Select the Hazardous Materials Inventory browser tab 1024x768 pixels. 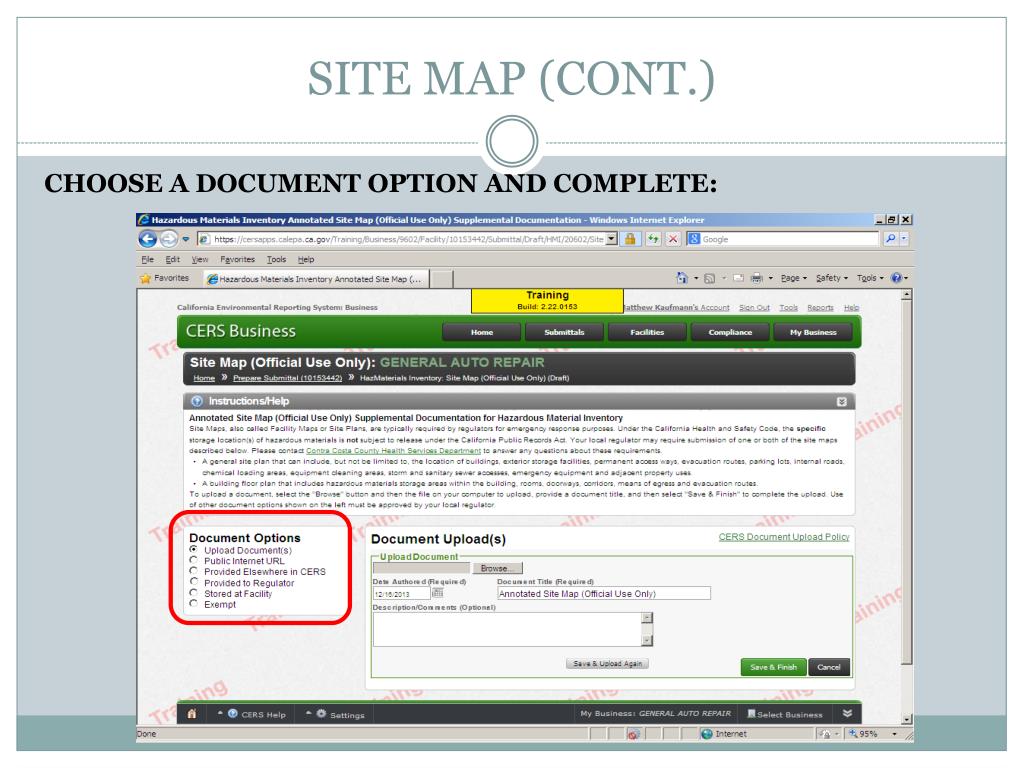(x=316, y=279)
